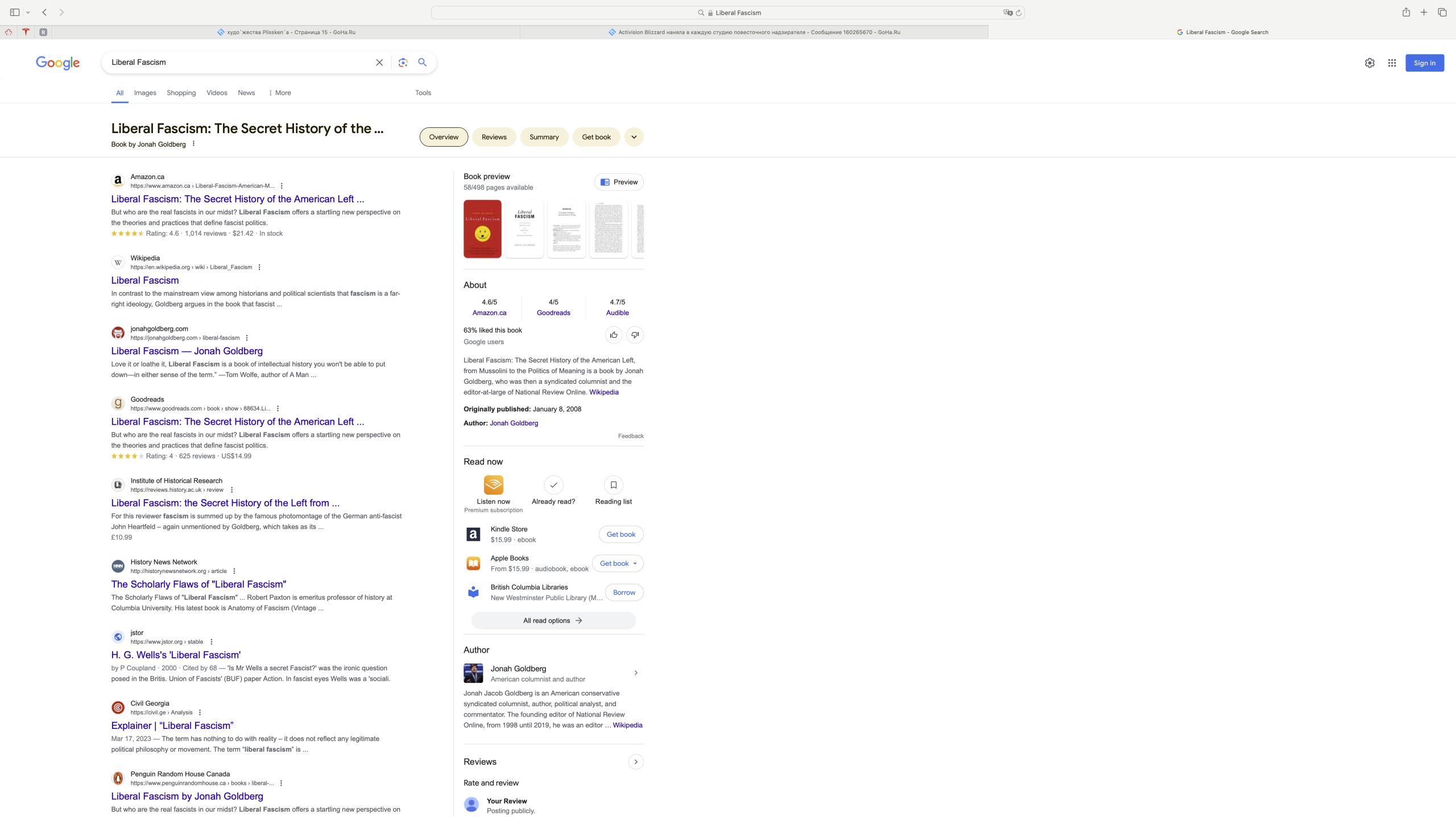
Task: Click the thumbs down dislike icon
Action: coord(635,335)
